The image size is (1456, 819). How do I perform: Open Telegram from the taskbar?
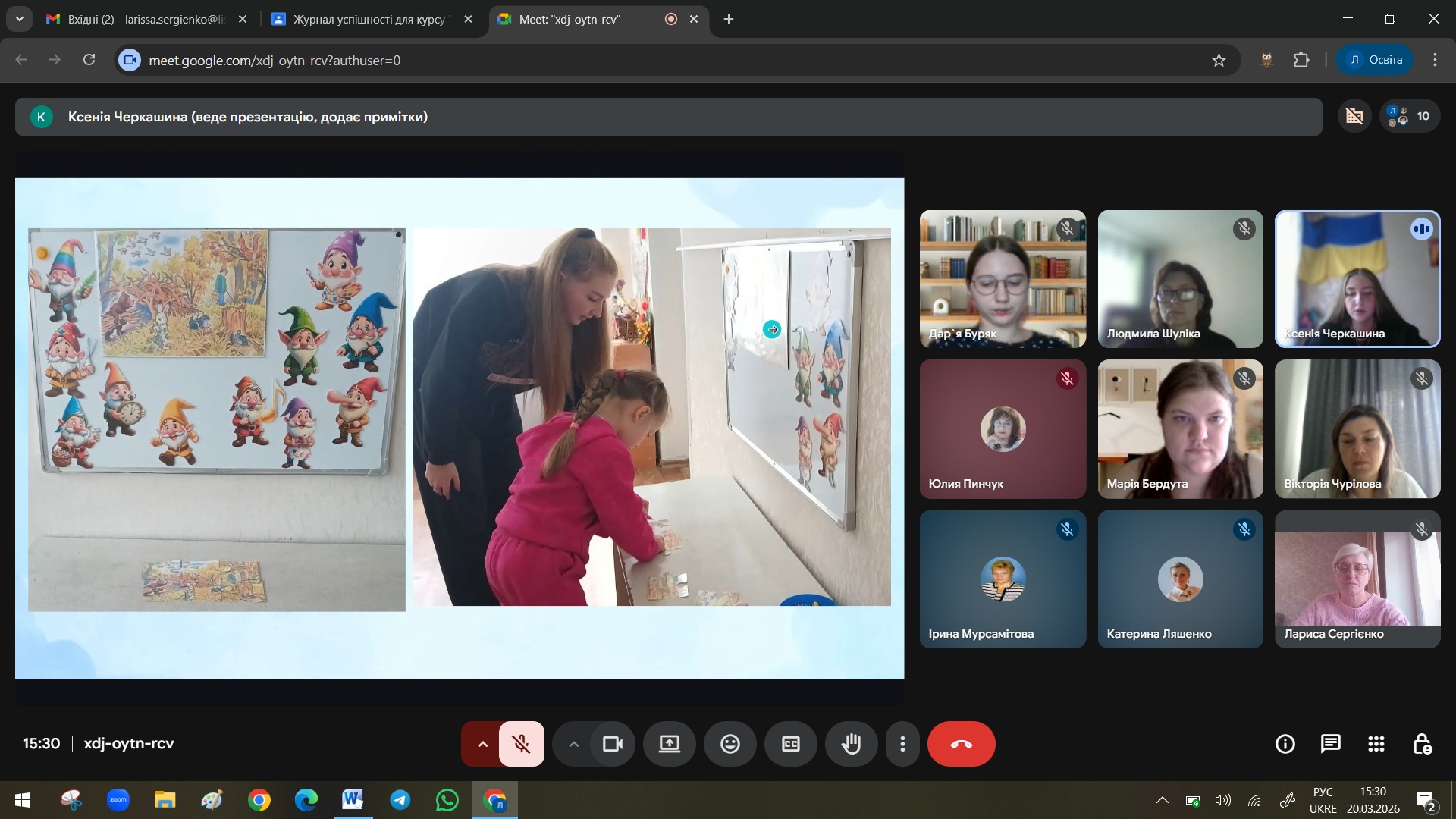(x=400, y=800)
